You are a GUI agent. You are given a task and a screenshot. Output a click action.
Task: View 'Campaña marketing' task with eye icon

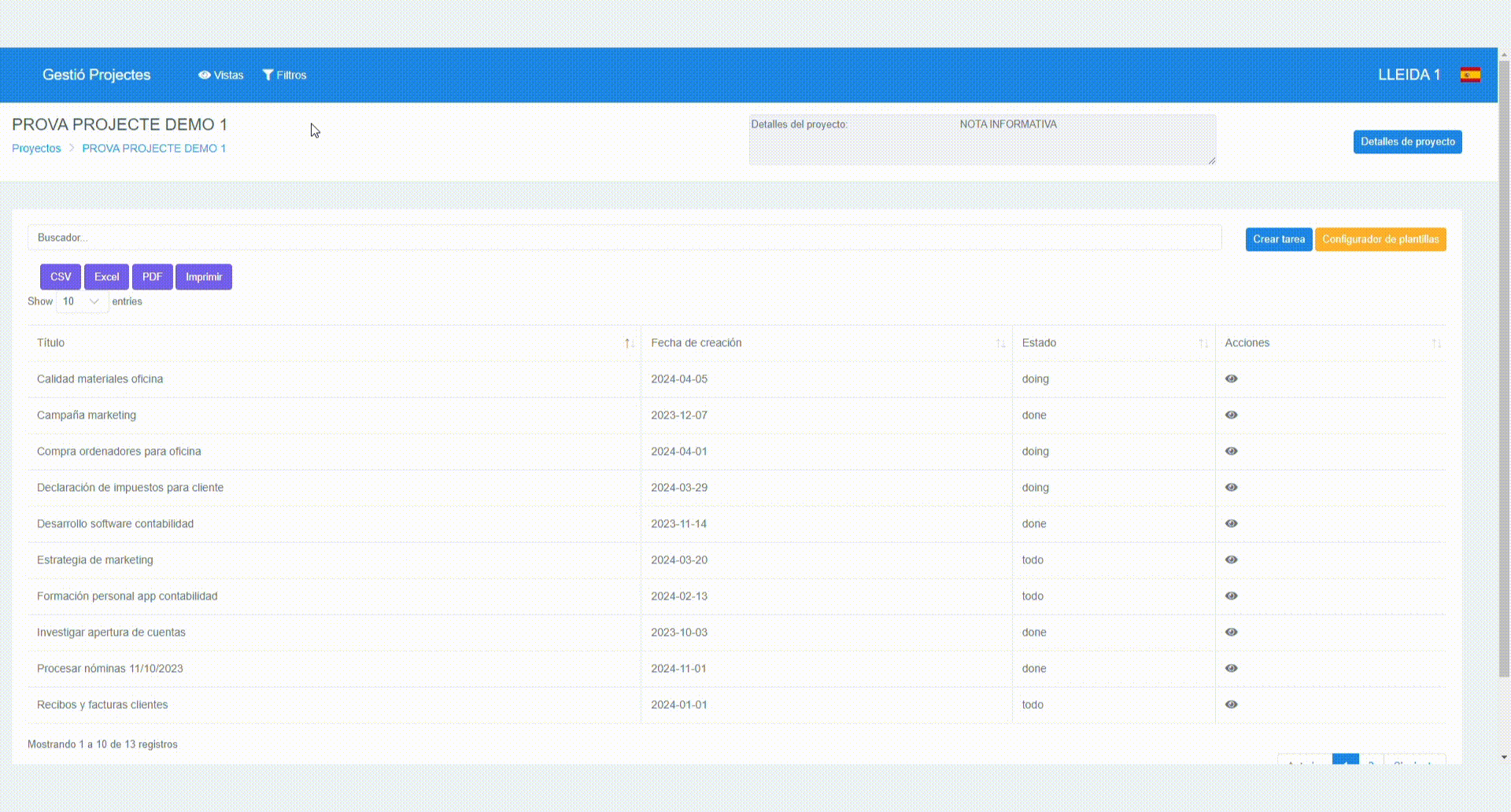(1232, 415)
